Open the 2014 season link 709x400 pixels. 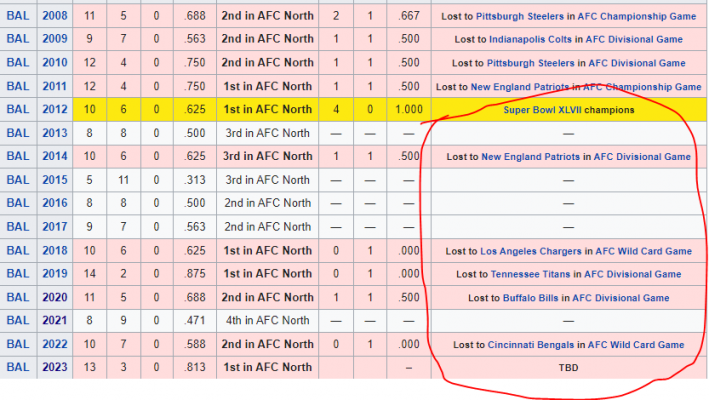click(x=55, y=156)
